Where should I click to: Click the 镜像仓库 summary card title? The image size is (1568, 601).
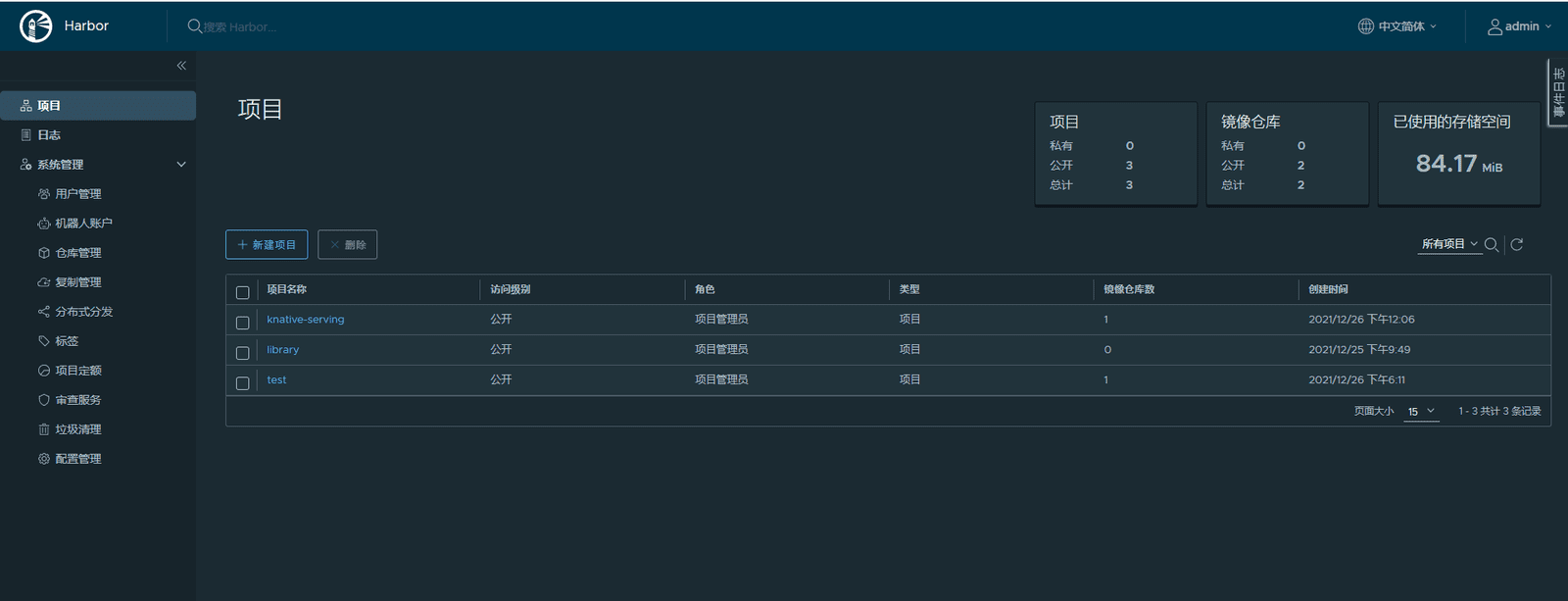(x=1250, y=122)
